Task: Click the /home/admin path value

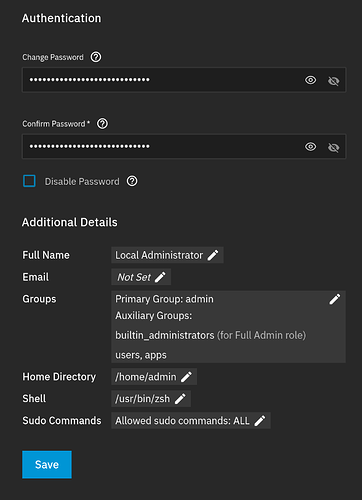Action: tap(146, 377)
